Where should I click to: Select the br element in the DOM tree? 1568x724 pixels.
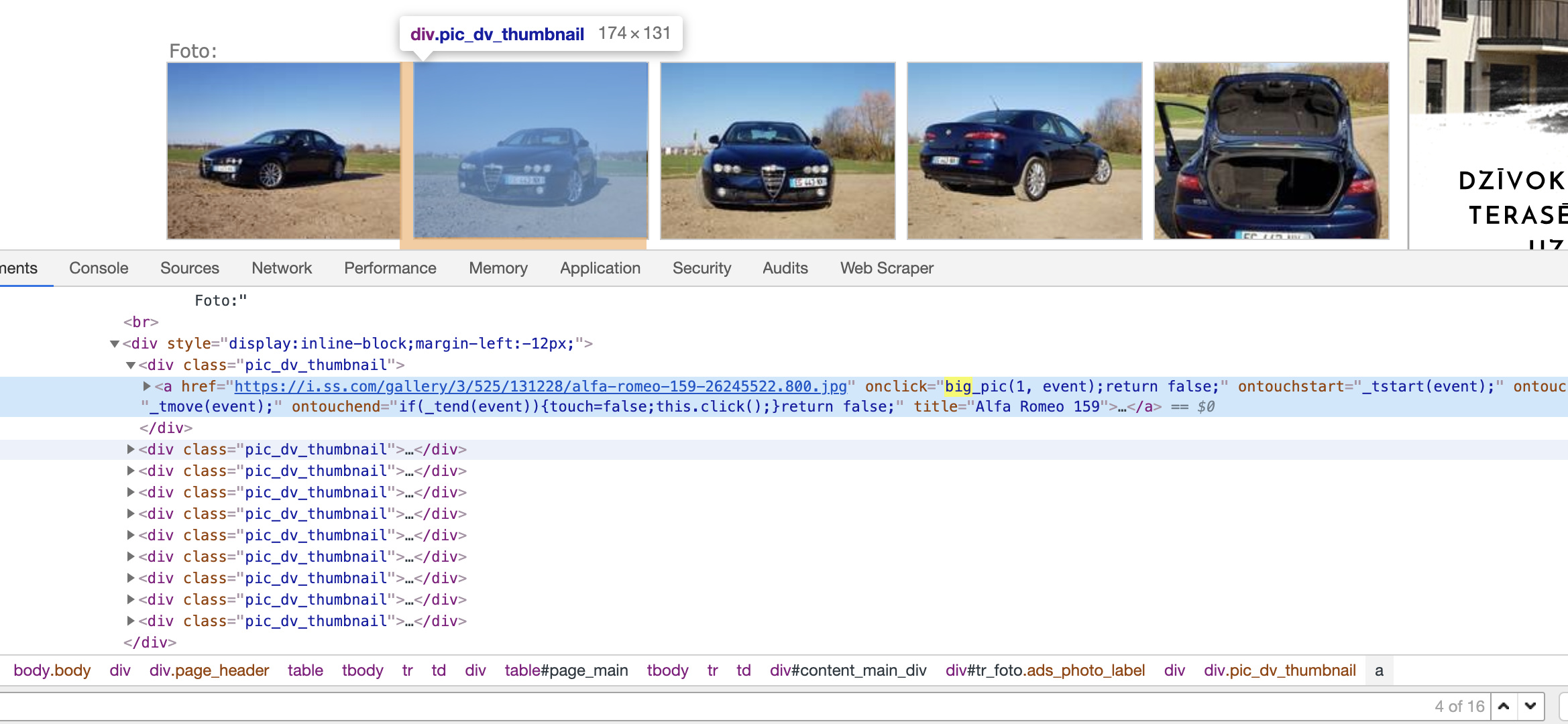141,322
